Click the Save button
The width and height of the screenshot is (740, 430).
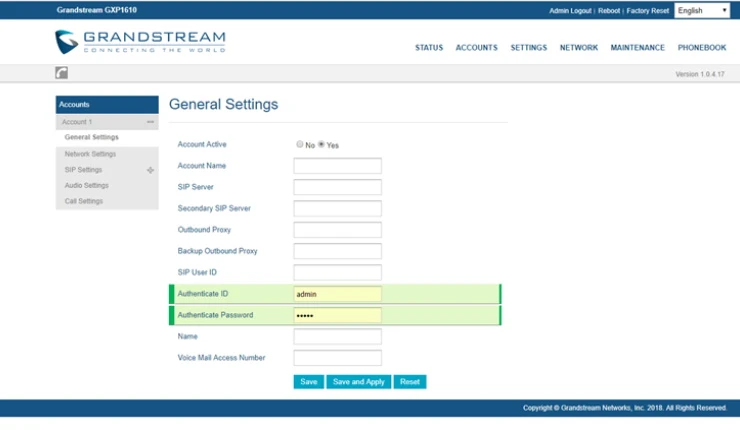coord(309,382)
